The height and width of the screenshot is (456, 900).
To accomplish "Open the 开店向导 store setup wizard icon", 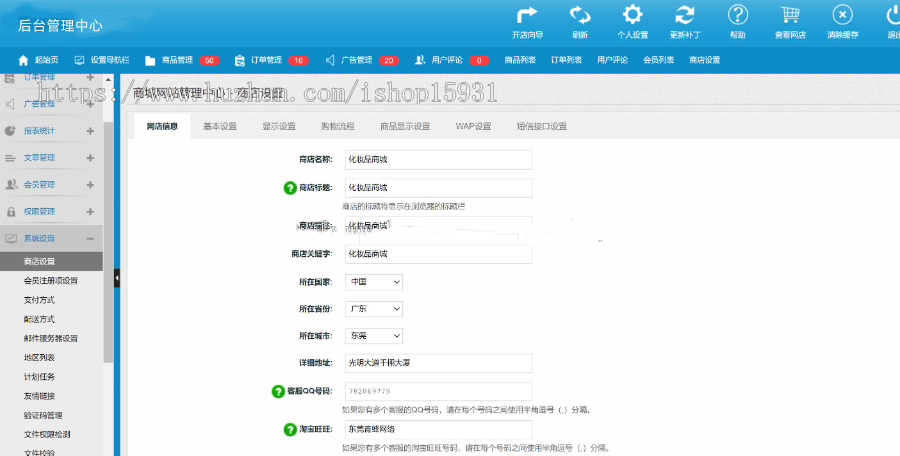I will (x=527, y=15).
